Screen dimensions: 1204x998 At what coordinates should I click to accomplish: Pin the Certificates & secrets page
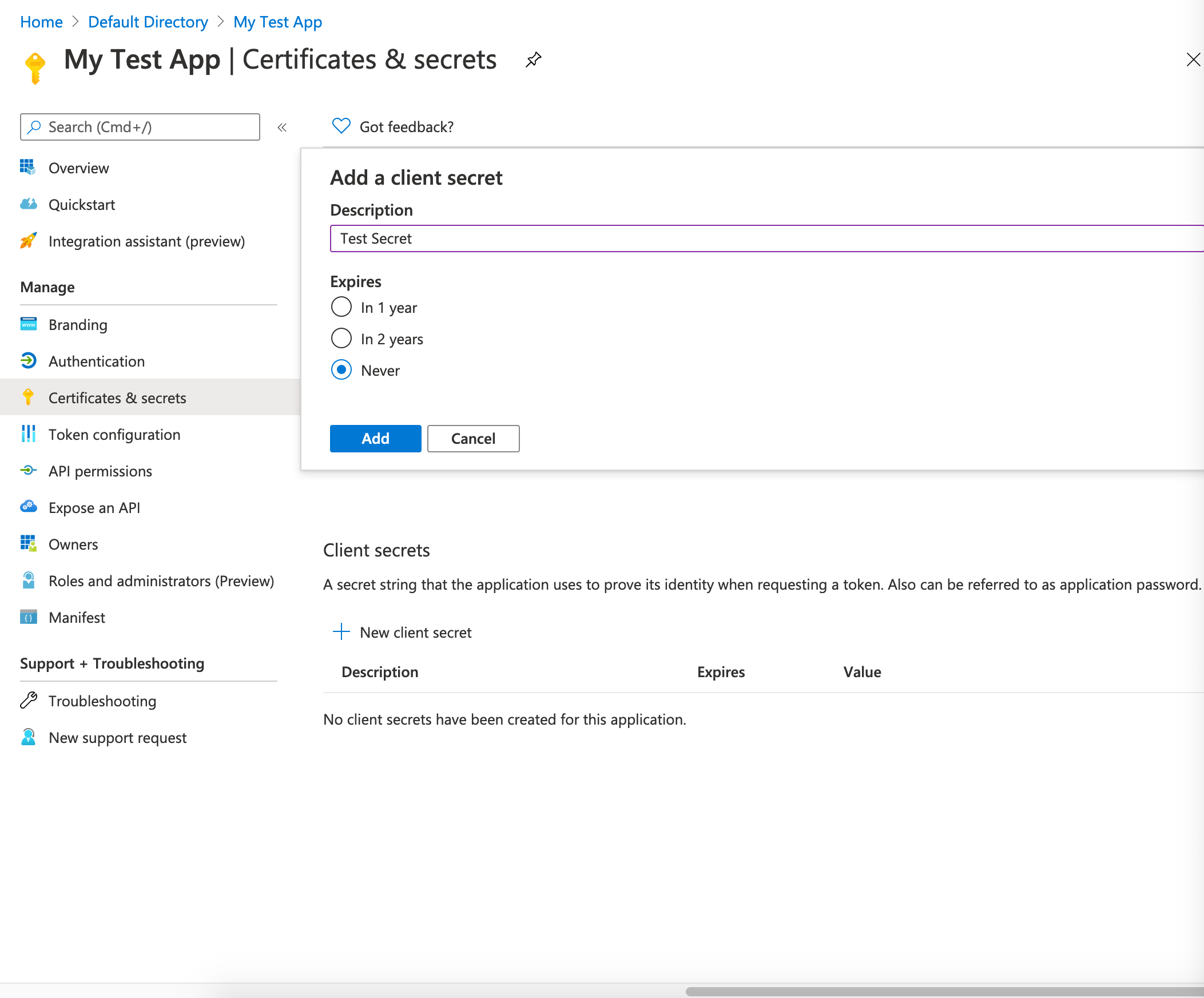(x=533, y=59)
